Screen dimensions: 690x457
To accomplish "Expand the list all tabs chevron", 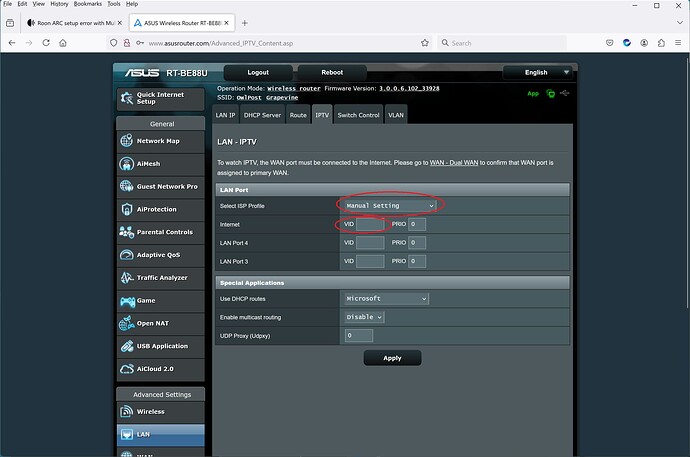I will tap(679, 23).
